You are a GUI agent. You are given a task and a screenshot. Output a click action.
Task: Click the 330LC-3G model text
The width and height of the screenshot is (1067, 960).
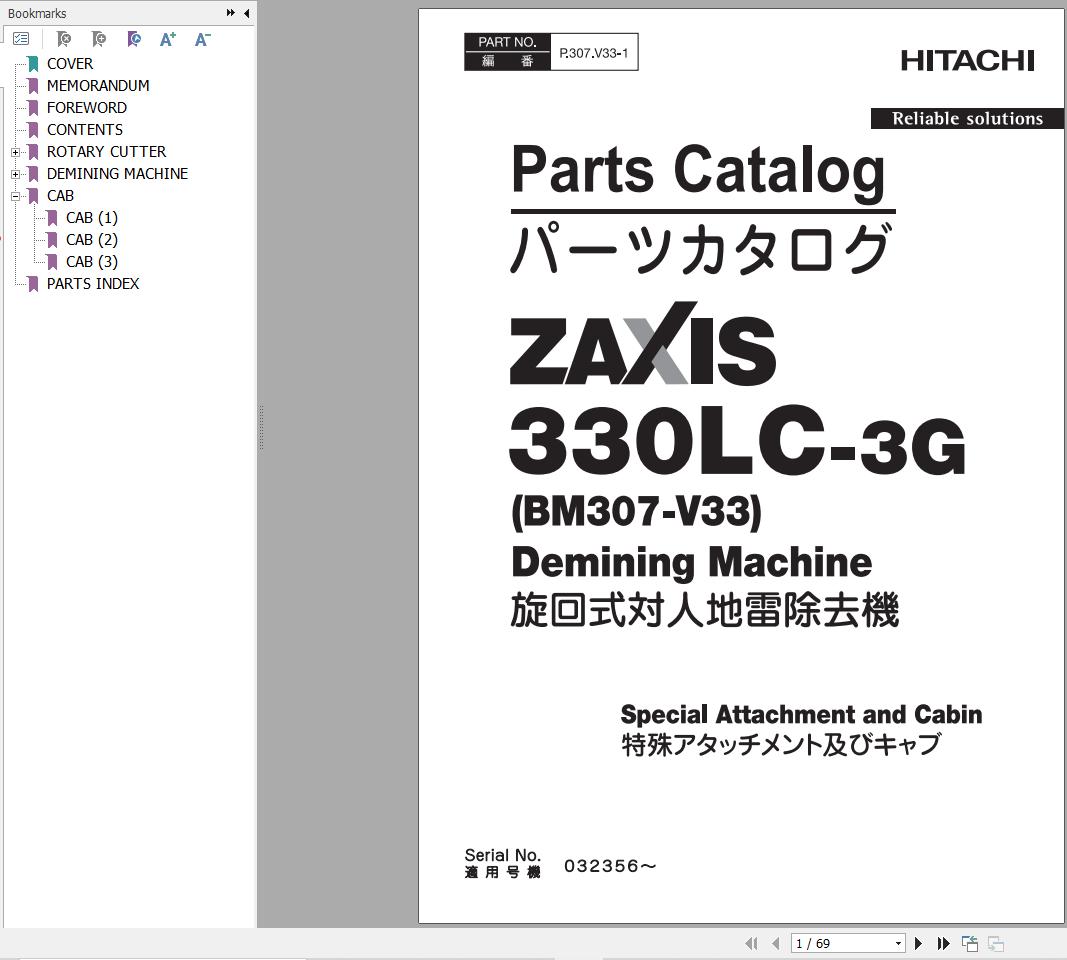(x=737, y=440)
